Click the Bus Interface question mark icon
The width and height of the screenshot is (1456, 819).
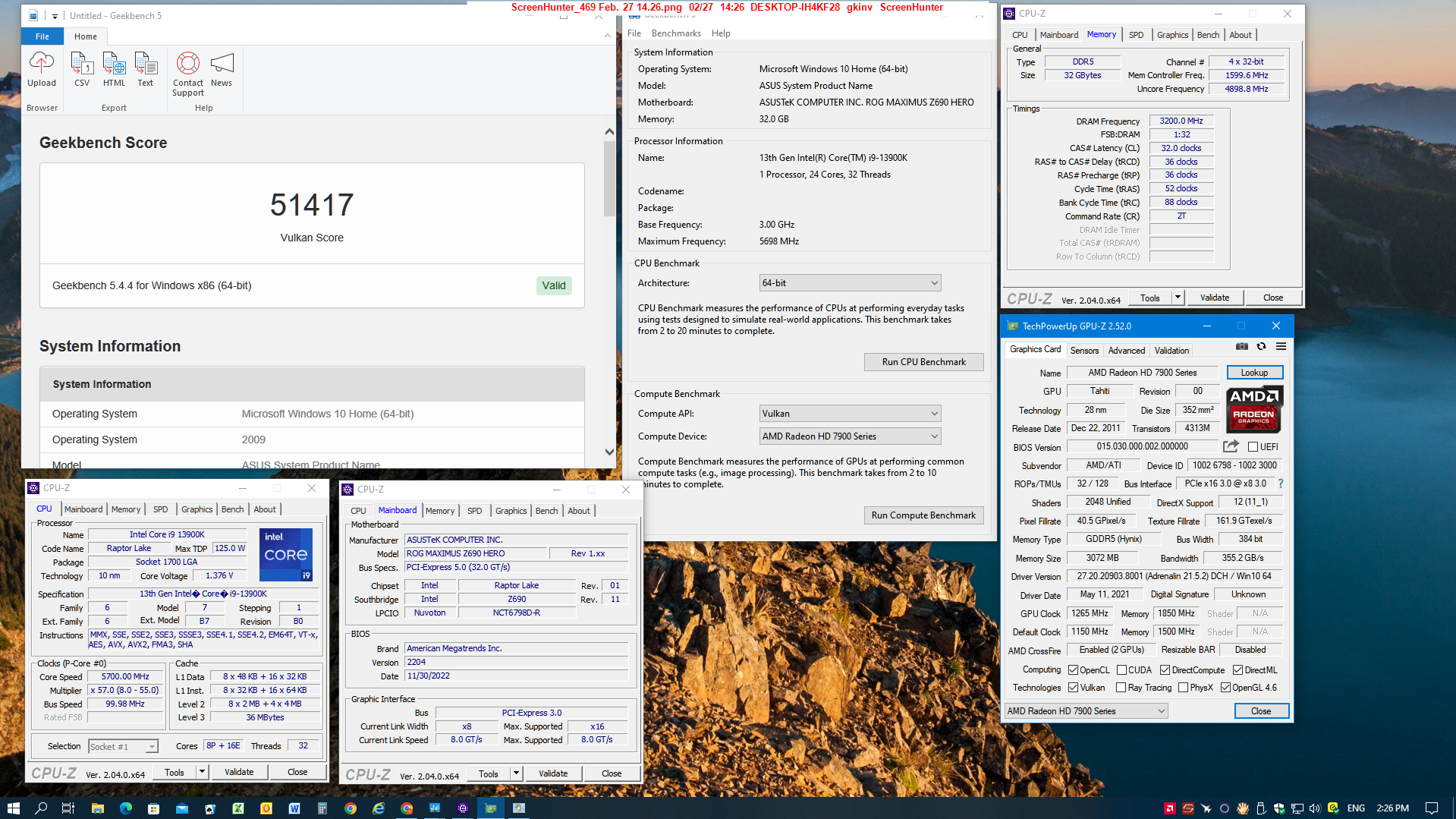pos(1281,484)
